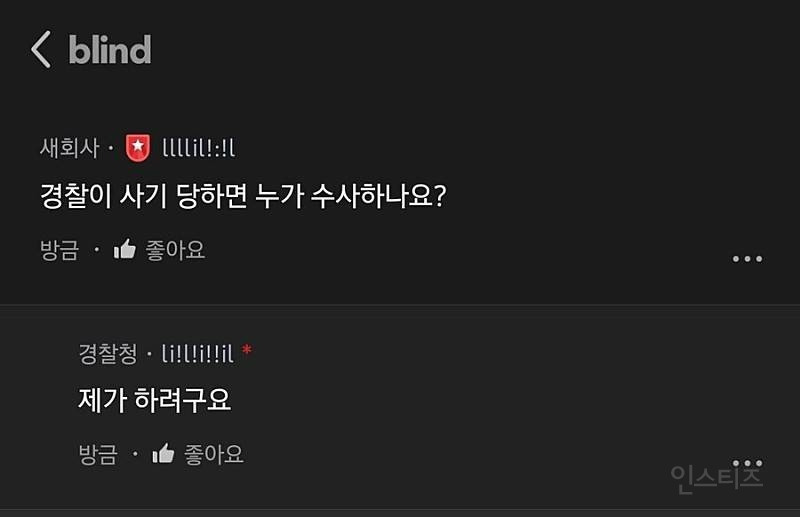View profile of replier li!l!i!!il

click(197, 353)
